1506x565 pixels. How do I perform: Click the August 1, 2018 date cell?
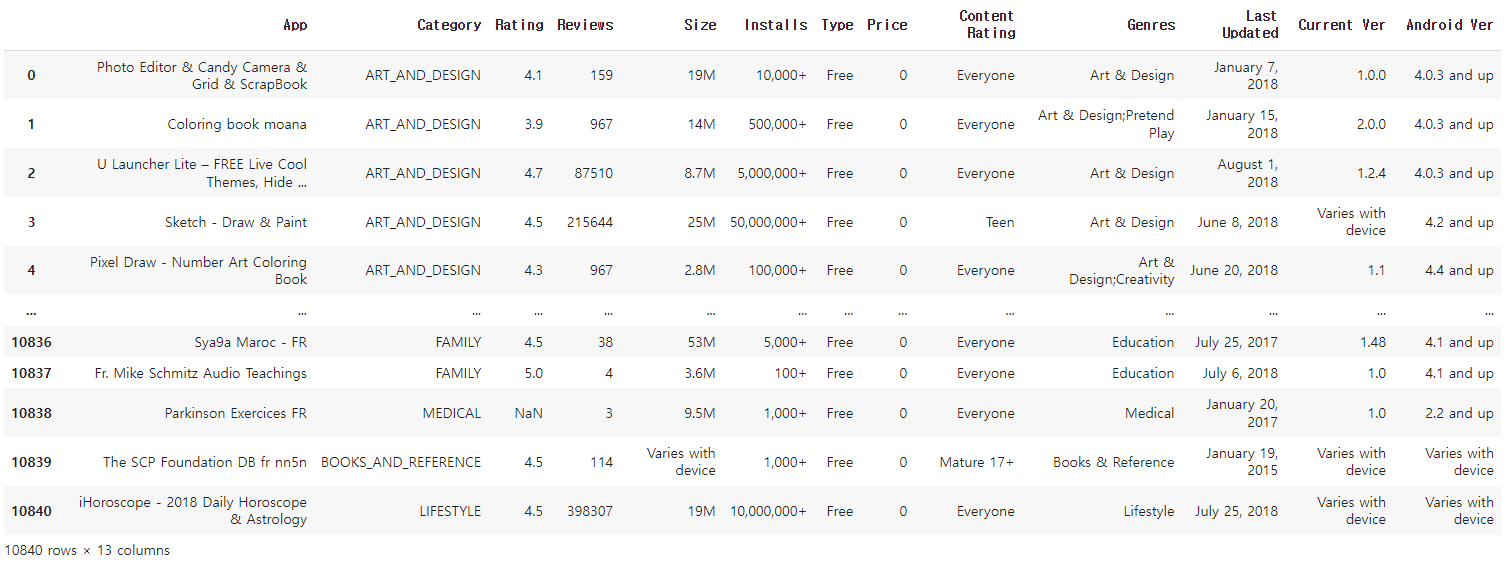tap(1248, 173)
